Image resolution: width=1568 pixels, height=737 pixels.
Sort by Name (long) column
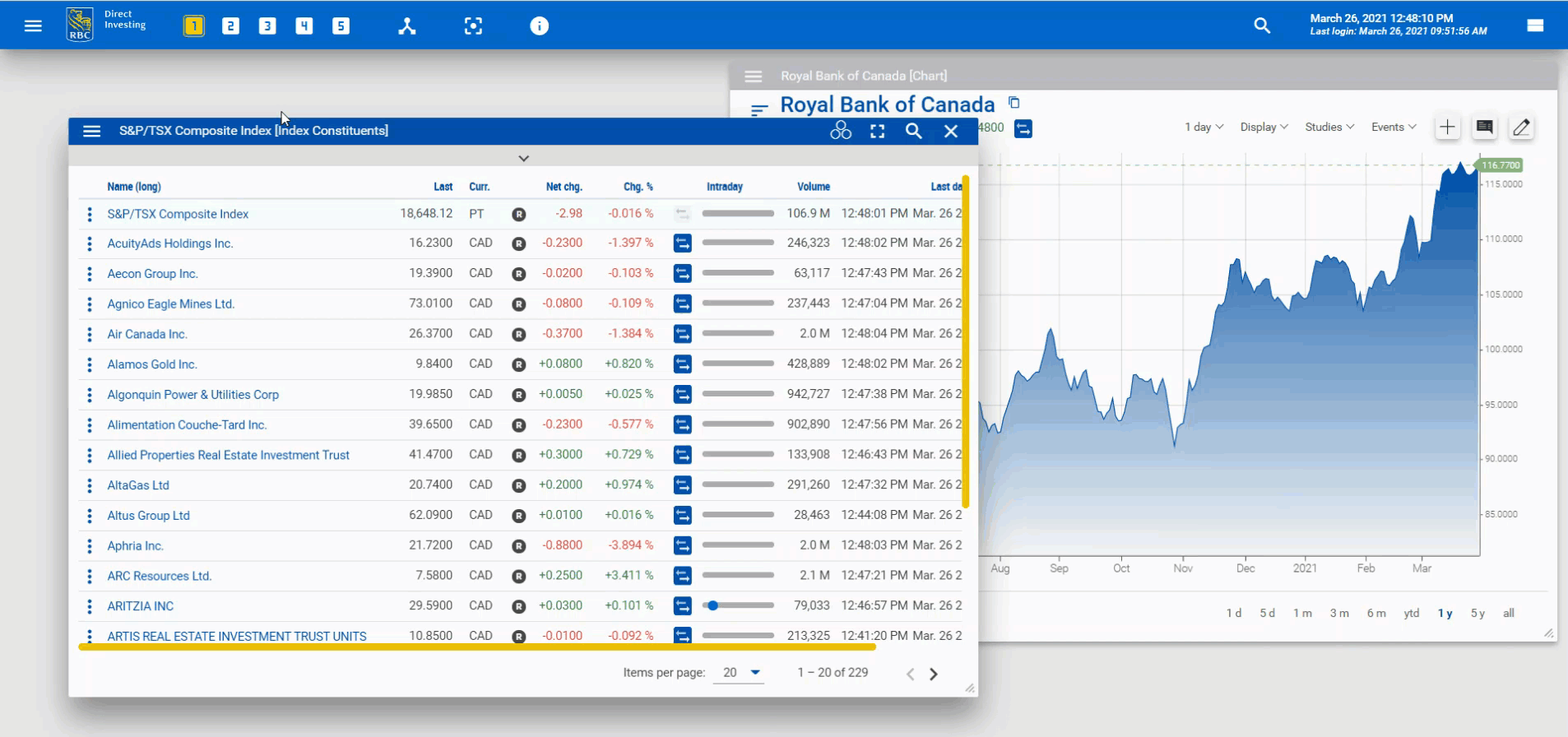click(134, 187)
